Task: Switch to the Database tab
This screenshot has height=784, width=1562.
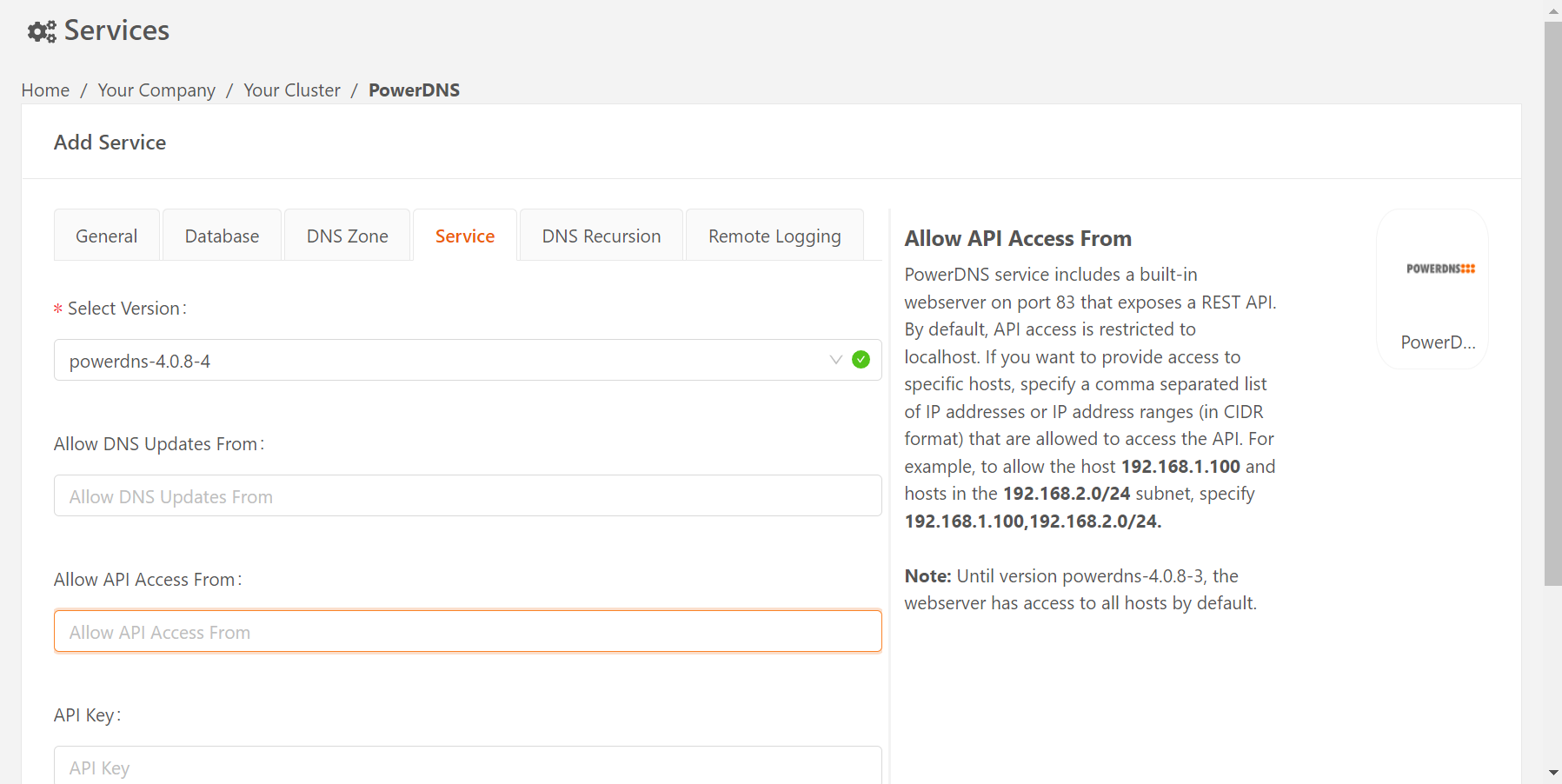Action: 222,236
